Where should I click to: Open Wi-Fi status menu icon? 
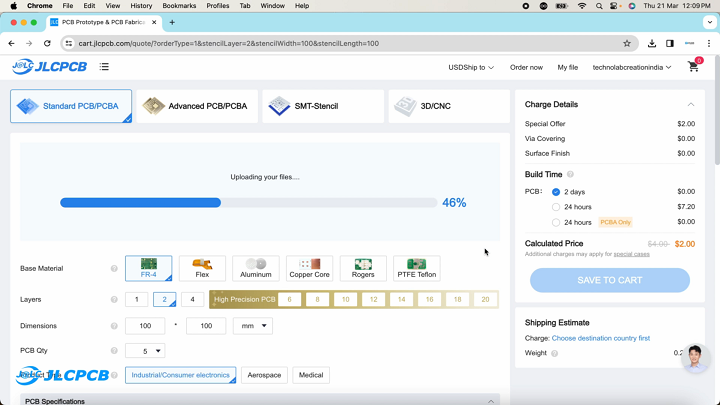pos(582,6)
